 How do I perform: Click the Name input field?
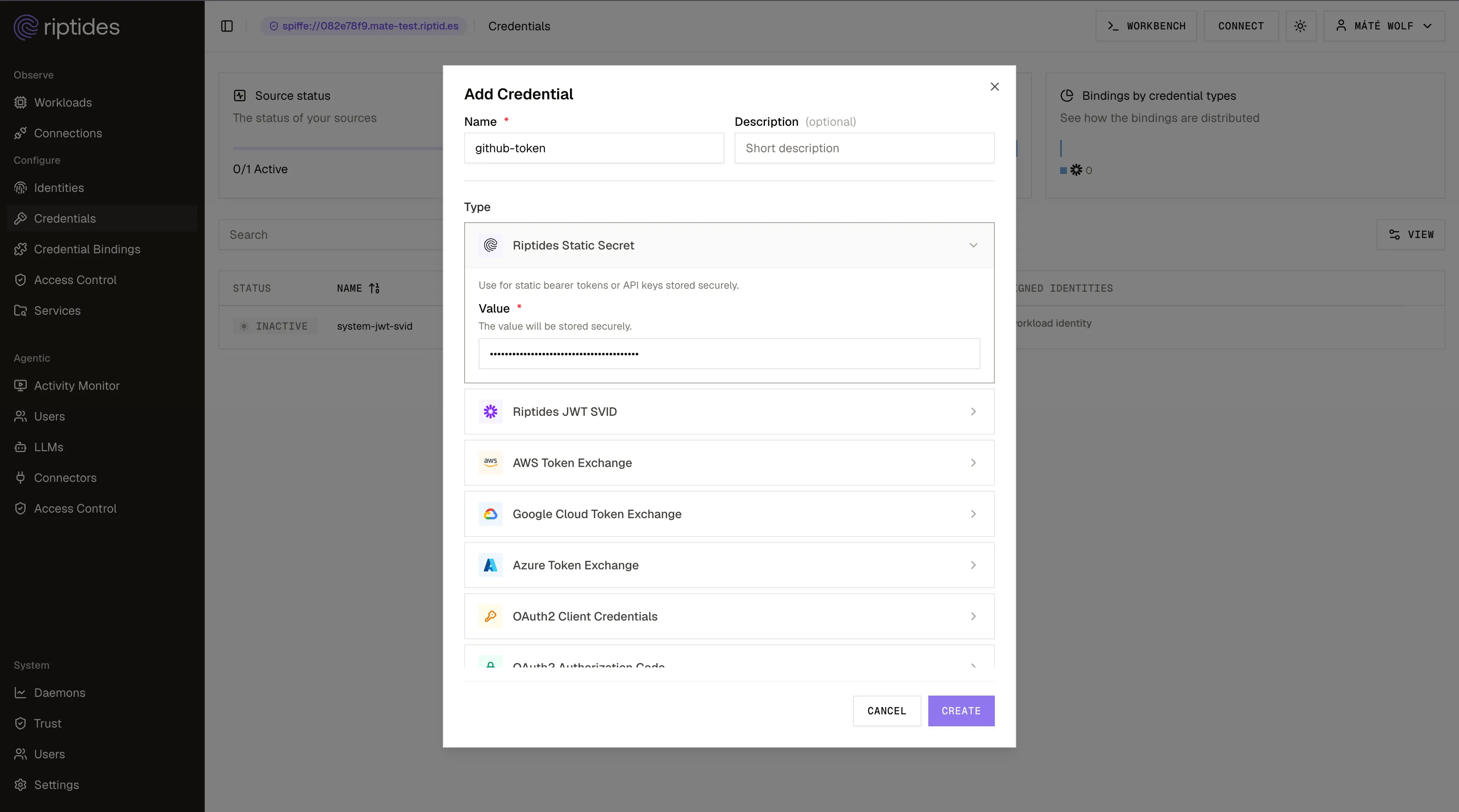click(593, 148)
